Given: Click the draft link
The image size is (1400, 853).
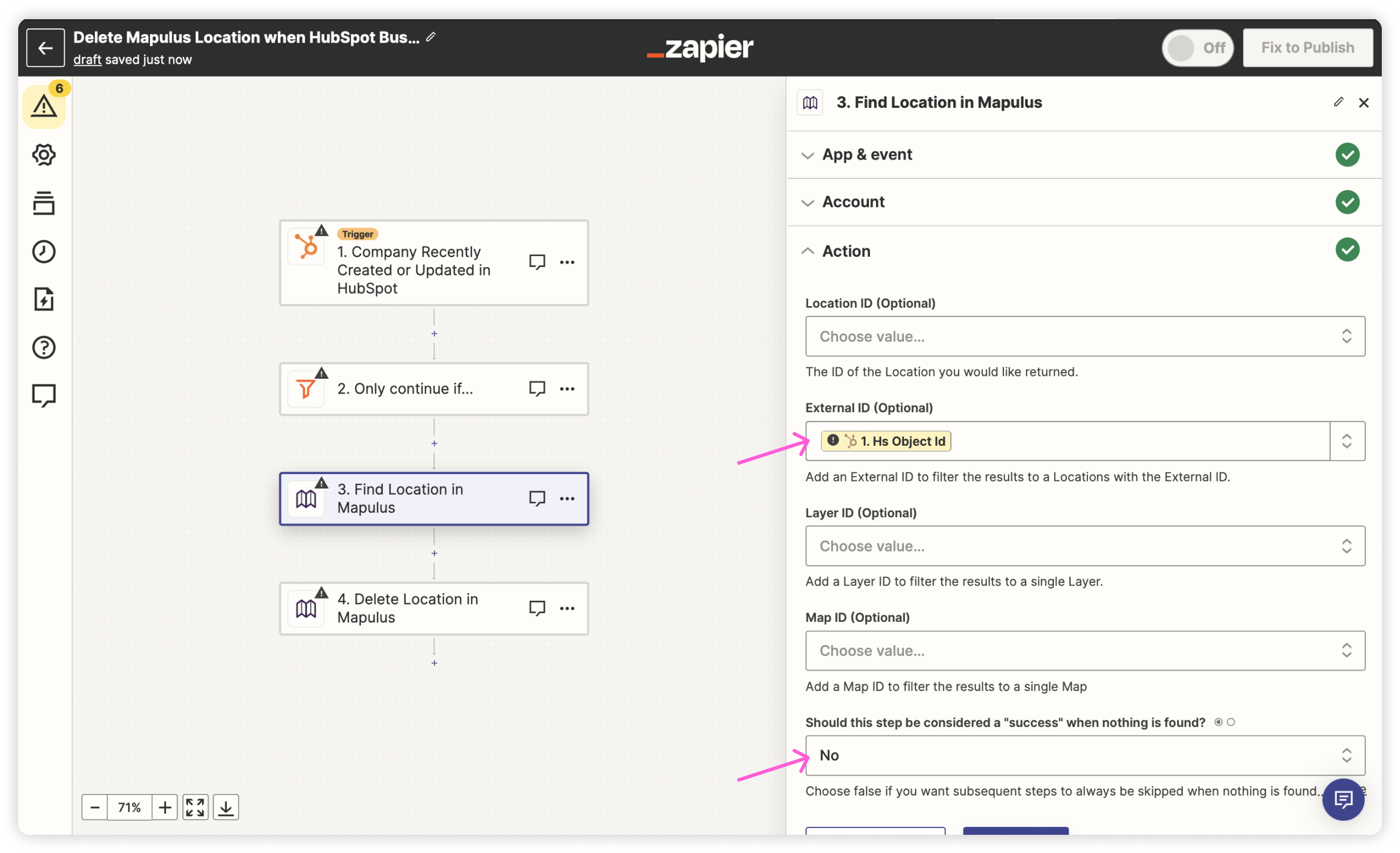Looking at the screenshot, I should (x=88, y=60).
